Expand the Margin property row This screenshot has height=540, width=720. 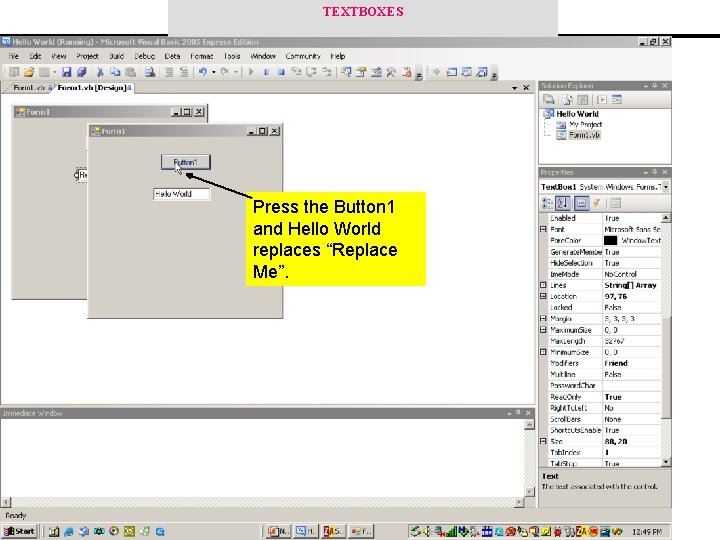coord(543,318)
